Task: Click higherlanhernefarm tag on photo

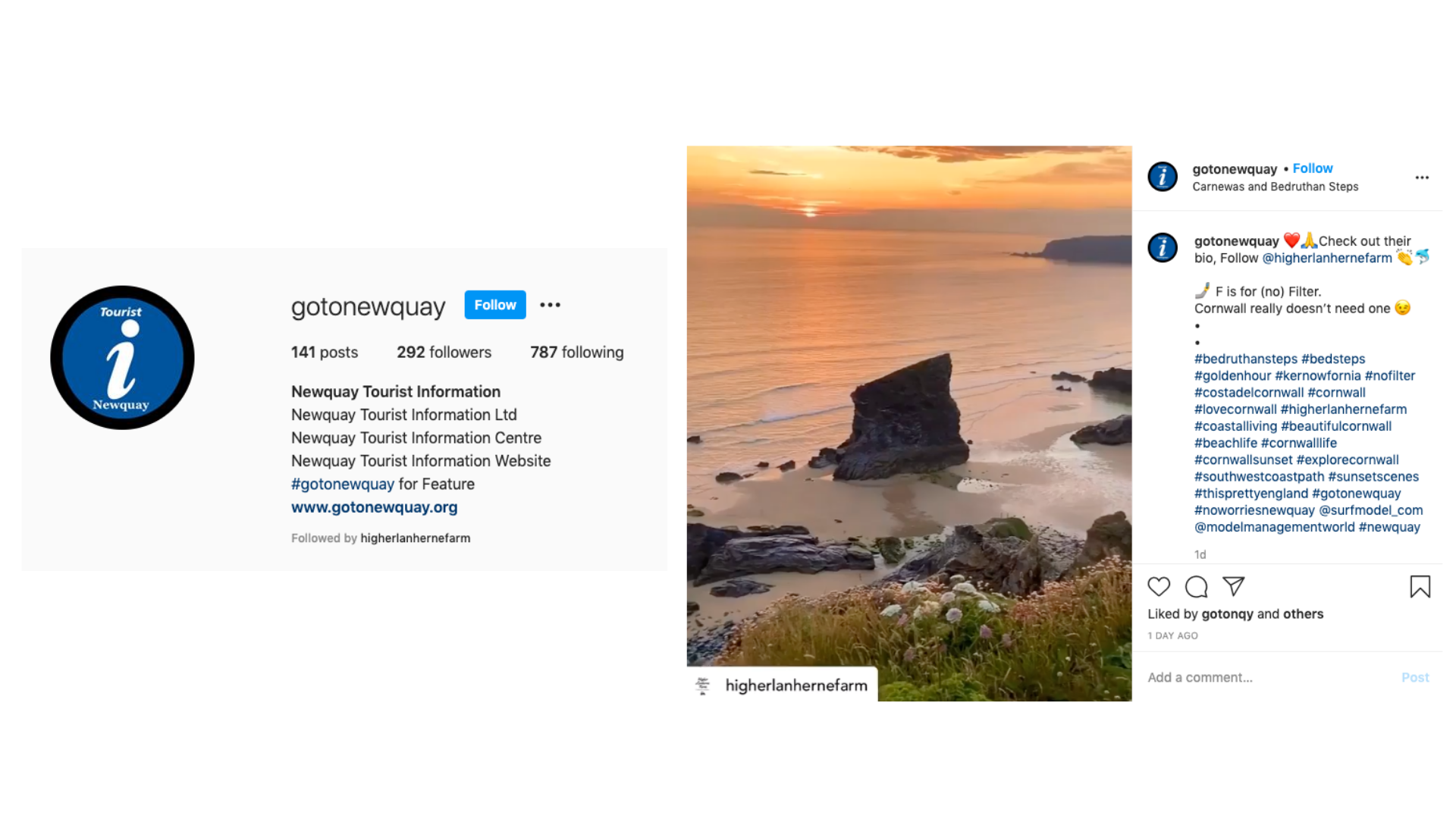Action: pyautogui.click(x=795, y=686)
